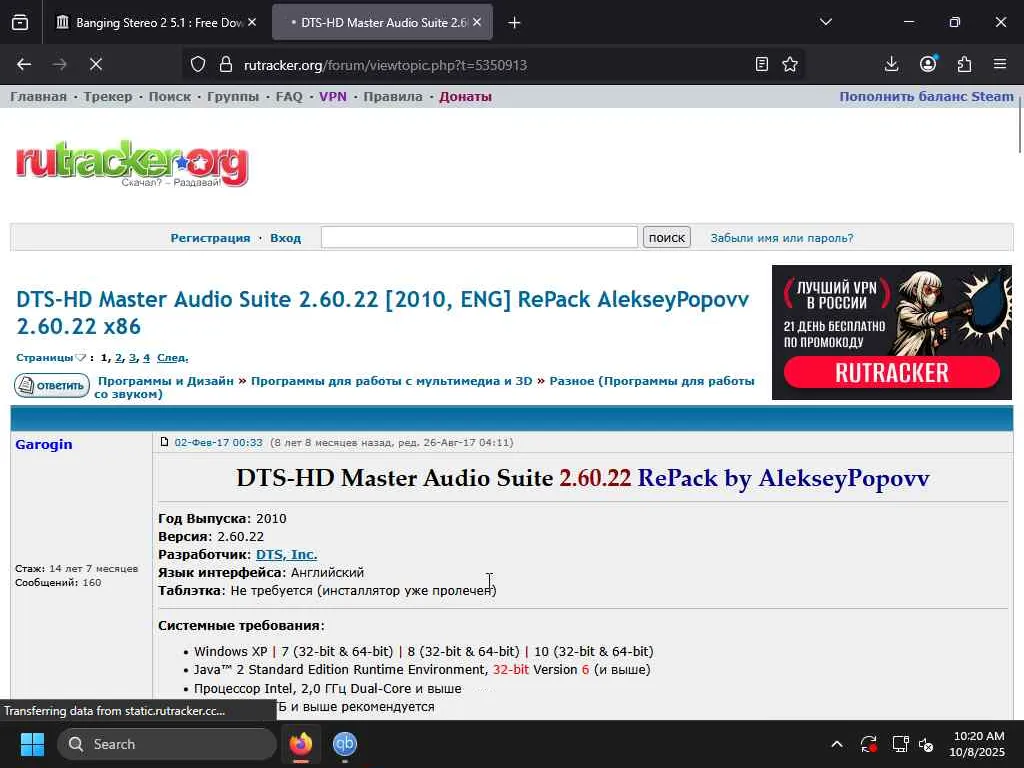Screen dimensions: 1024x768
Task: Open Firefox from taskbar
Action: (300, 744)
